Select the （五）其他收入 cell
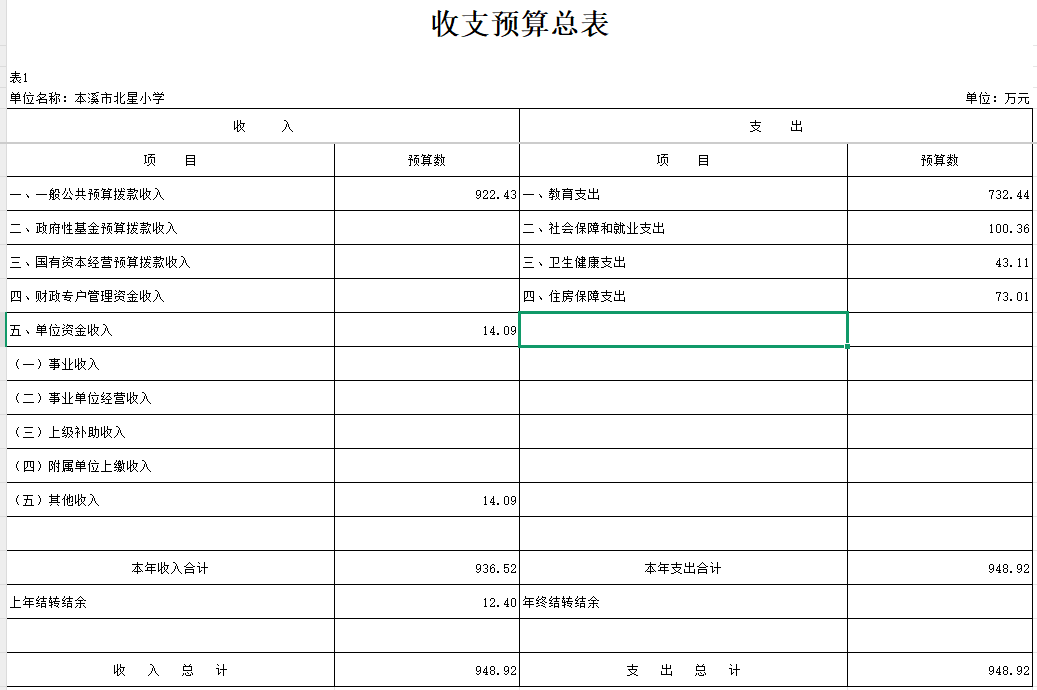The height and width of the screenshot is (690, 1037). click(x=171, y=500)
